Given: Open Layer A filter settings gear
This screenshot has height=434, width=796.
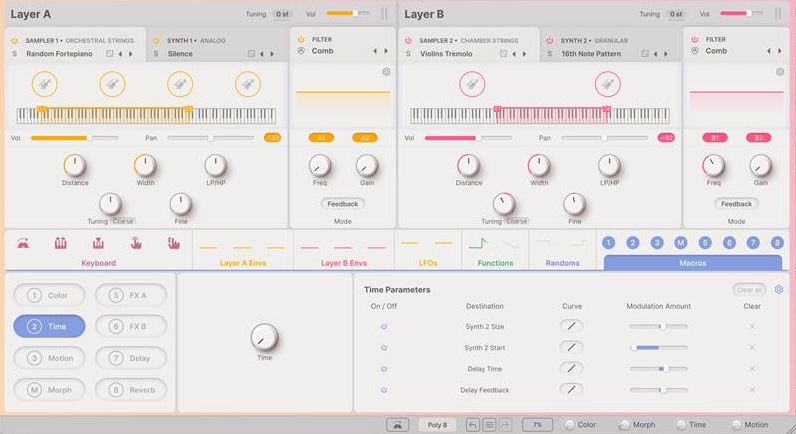Looking at the screenshot, I should (386, 72).
